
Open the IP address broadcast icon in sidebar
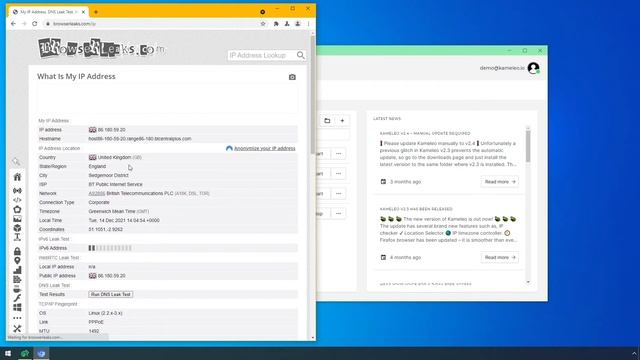point(17,191)
